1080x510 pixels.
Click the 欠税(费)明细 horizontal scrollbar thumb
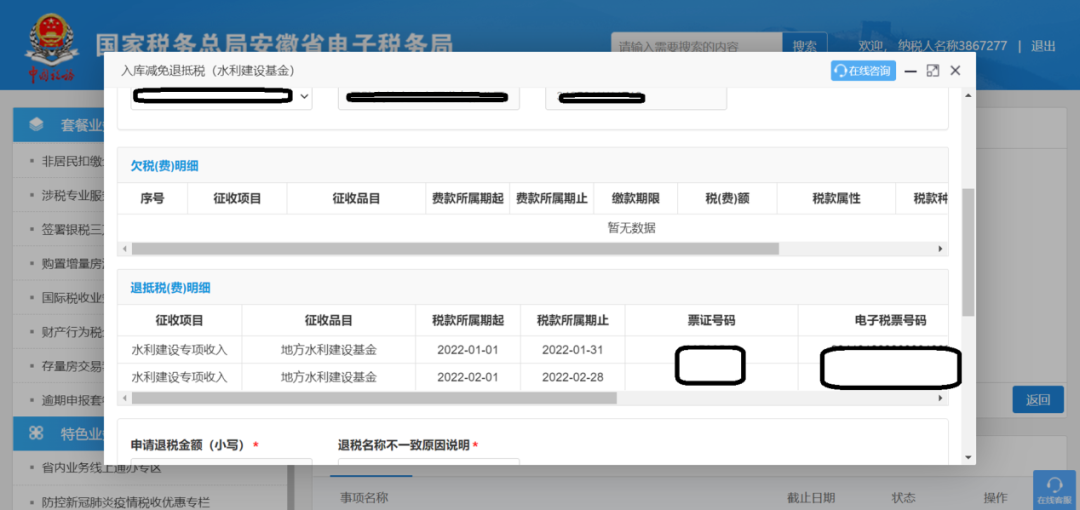[455, 248]
